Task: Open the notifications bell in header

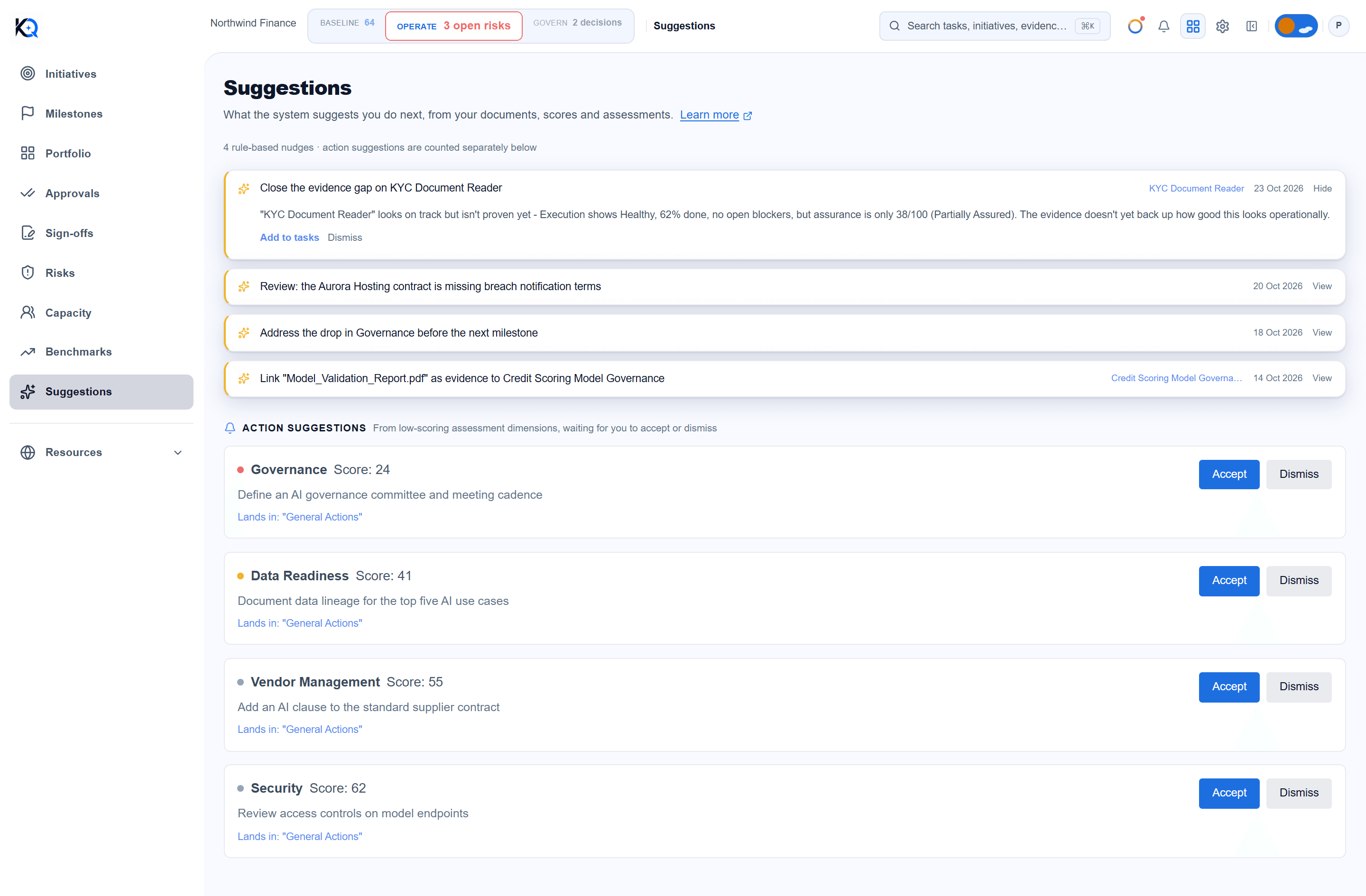Action: point(1163,27)
